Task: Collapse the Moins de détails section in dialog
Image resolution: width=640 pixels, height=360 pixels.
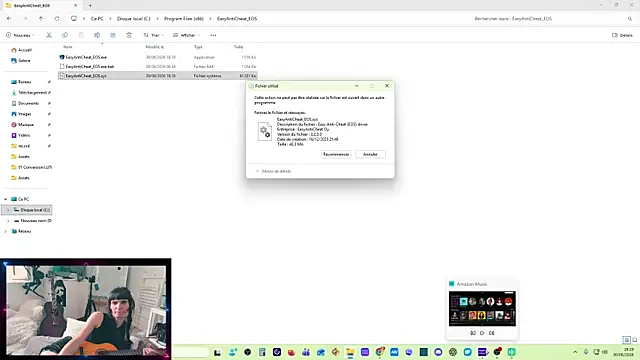Action: pyautogui.click(x=273, y=171)
